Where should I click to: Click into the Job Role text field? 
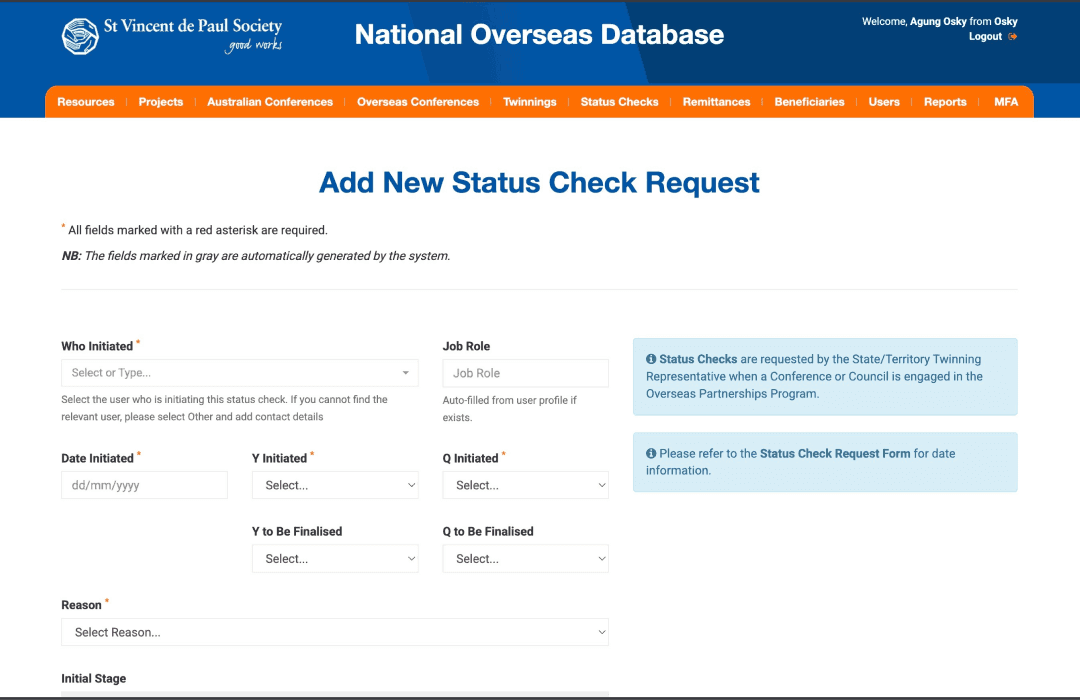(x=526, y=373)
